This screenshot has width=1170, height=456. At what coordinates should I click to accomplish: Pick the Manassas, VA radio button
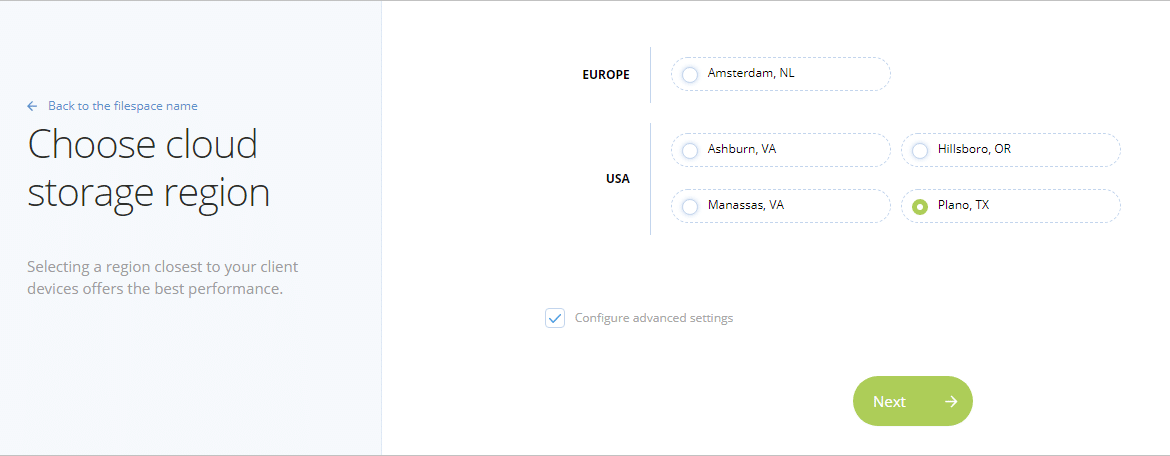[690, 206]
